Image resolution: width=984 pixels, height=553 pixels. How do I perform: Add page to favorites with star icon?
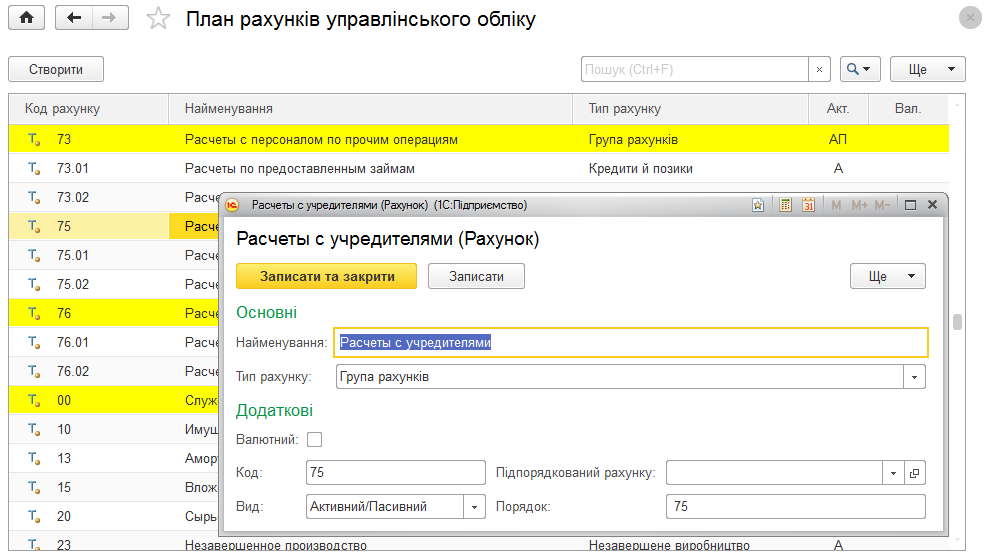[x=158, y=18]
